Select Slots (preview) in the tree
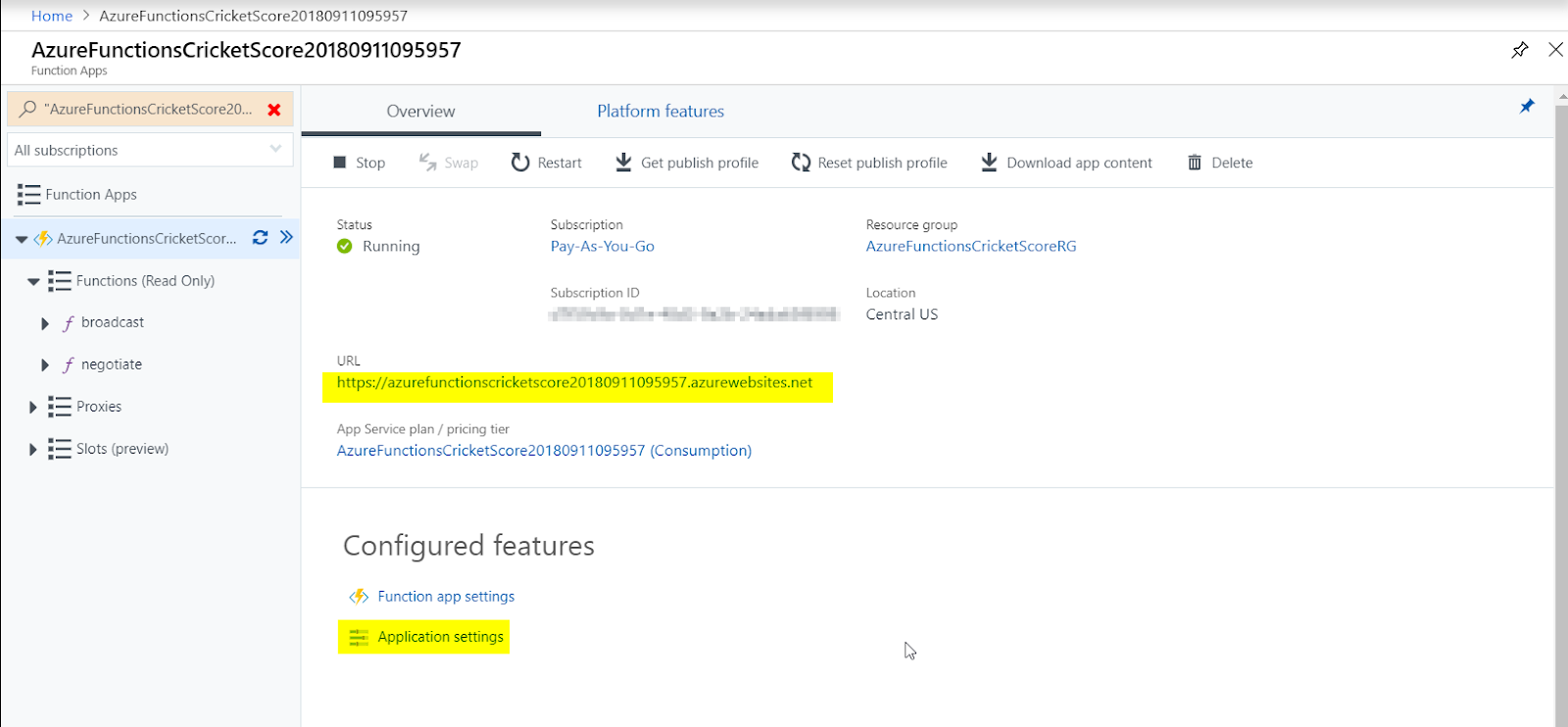The image size is (1568, 727). (122, 449)
